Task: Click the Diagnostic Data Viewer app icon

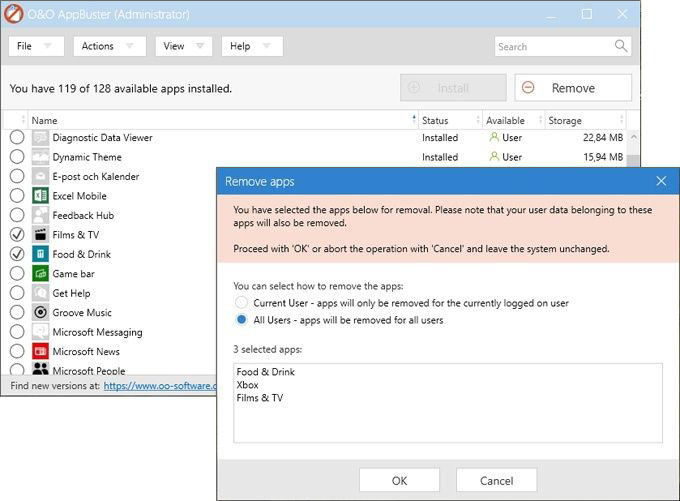Action: point(40,138)
